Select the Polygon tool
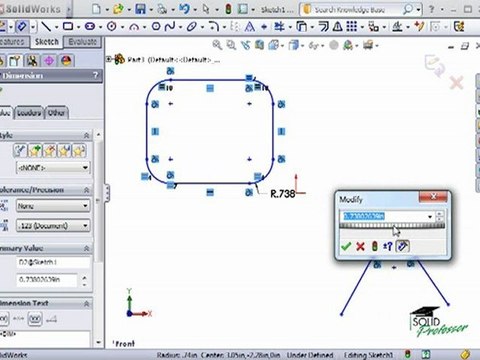This screenshot has height=360, width=480. click(156, 26)
